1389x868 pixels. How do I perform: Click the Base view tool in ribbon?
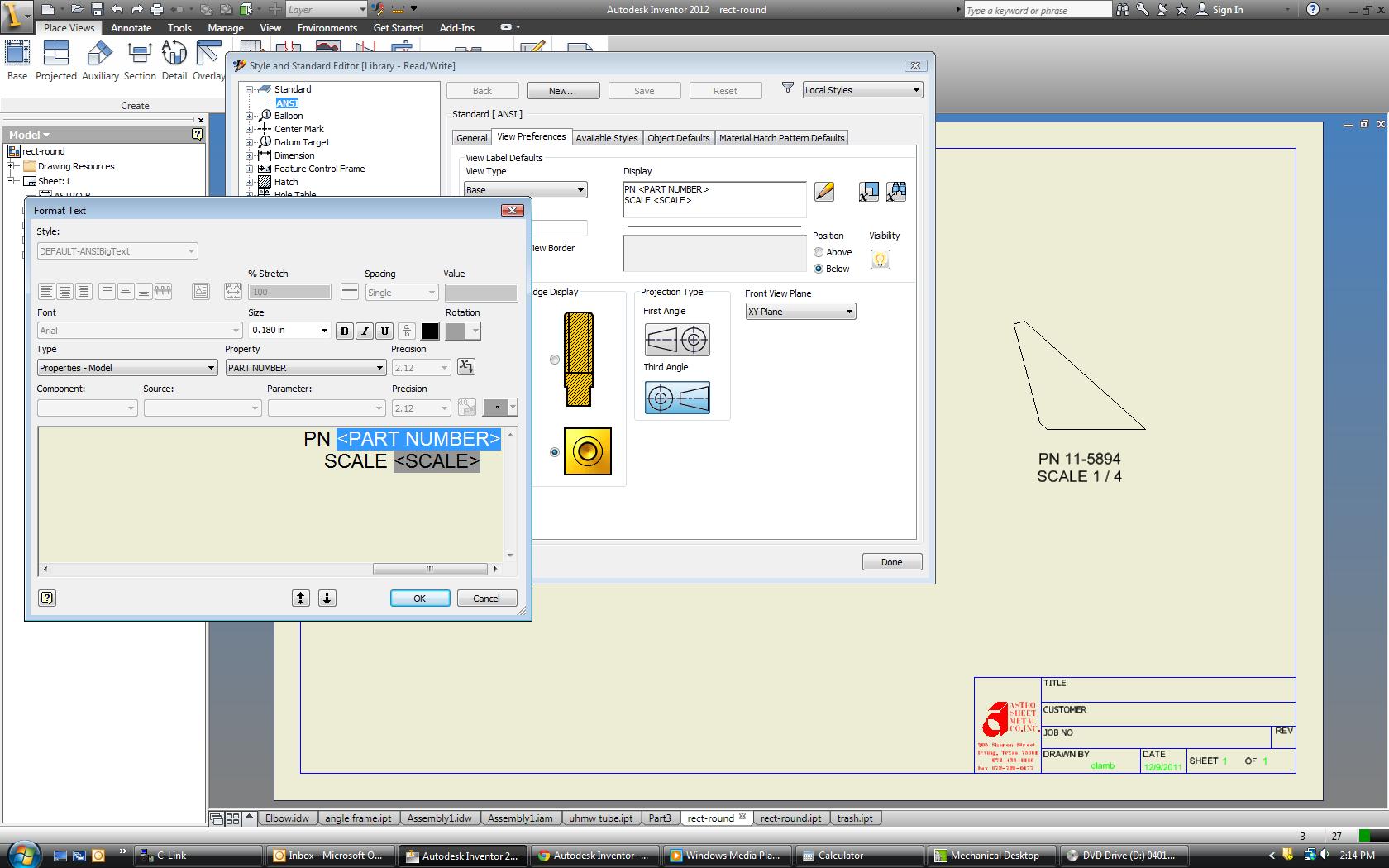click(x=17, y=61)
